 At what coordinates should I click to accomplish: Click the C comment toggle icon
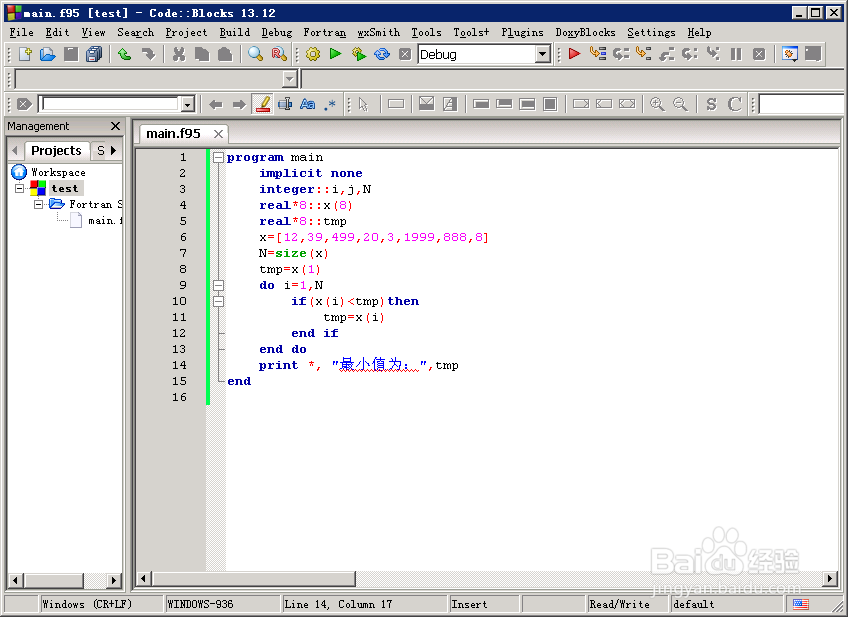pos(734,104)
